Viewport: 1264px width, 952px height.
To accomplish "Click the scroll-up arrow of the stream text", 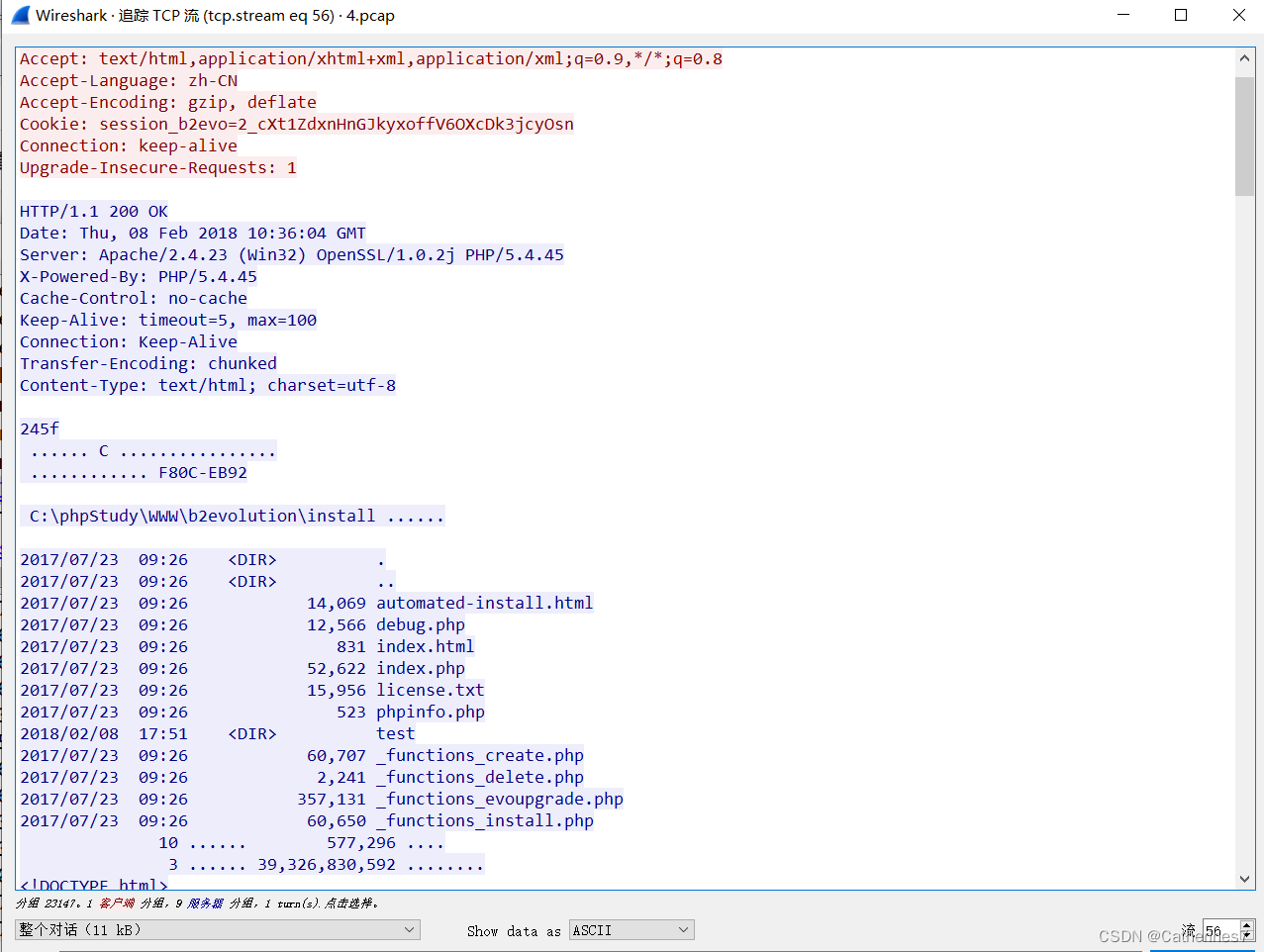I will point(1244,58).
